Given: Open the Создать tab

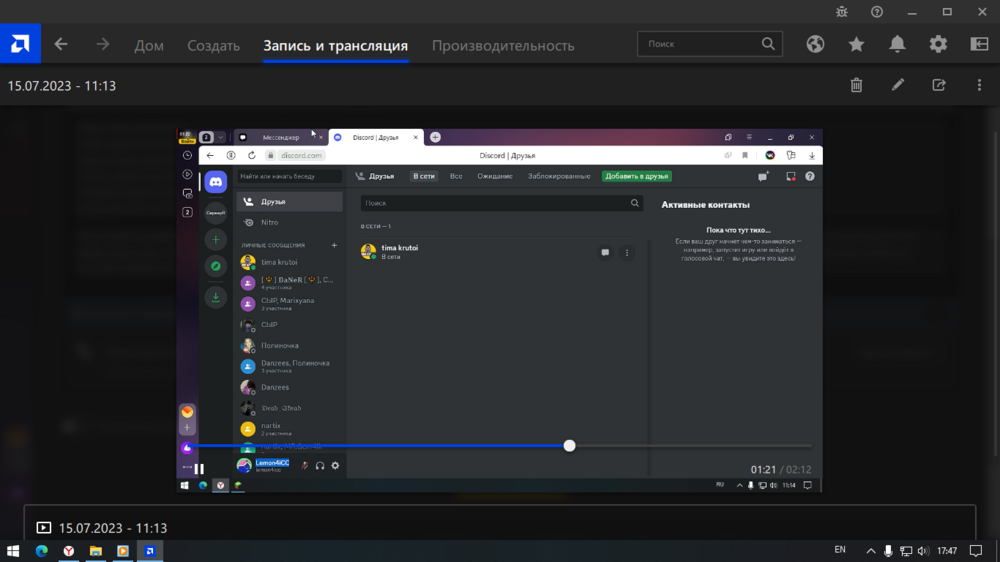Looking at the screenshot, I should [214, 45].
